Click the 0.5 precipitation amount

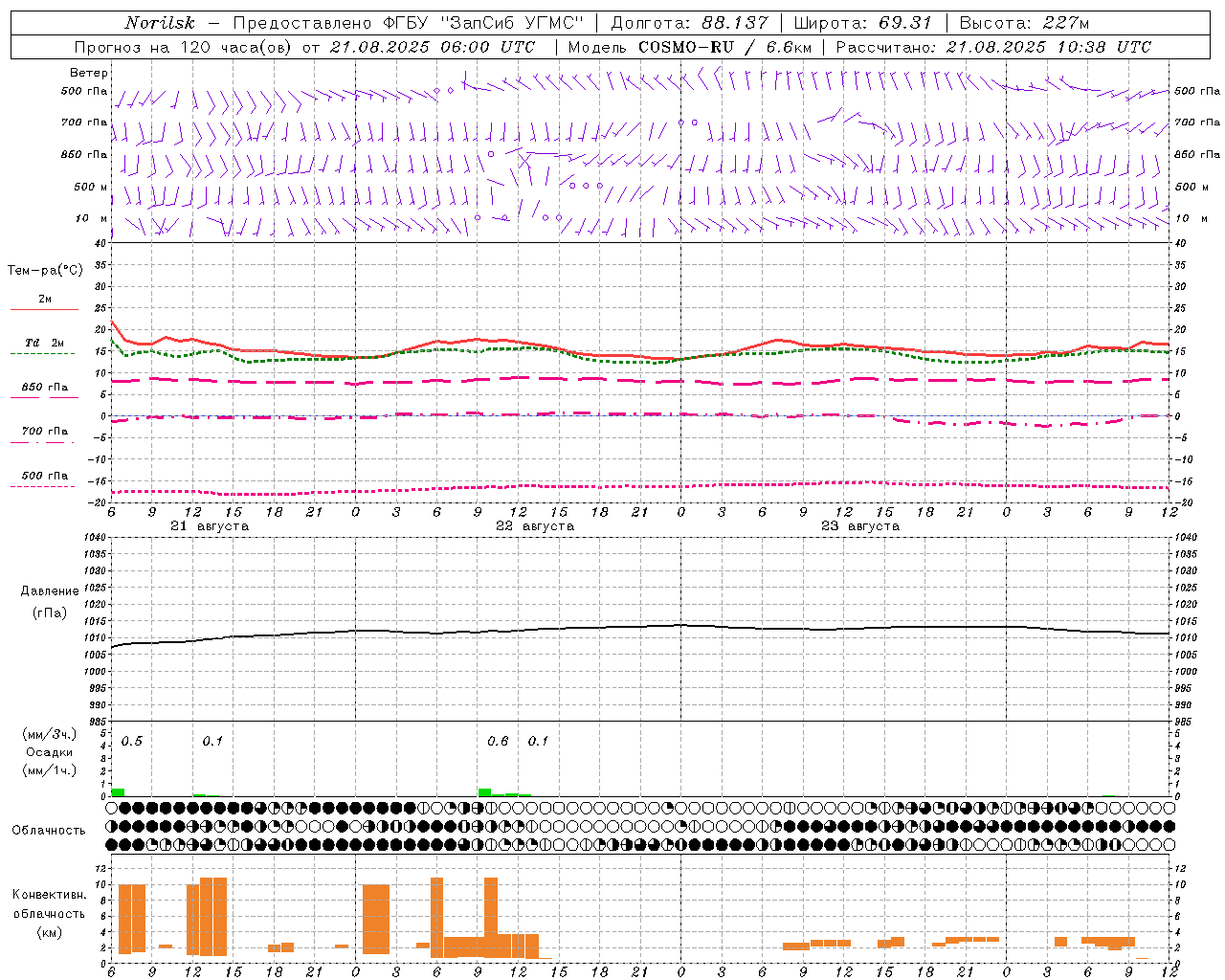click(132, 742)
